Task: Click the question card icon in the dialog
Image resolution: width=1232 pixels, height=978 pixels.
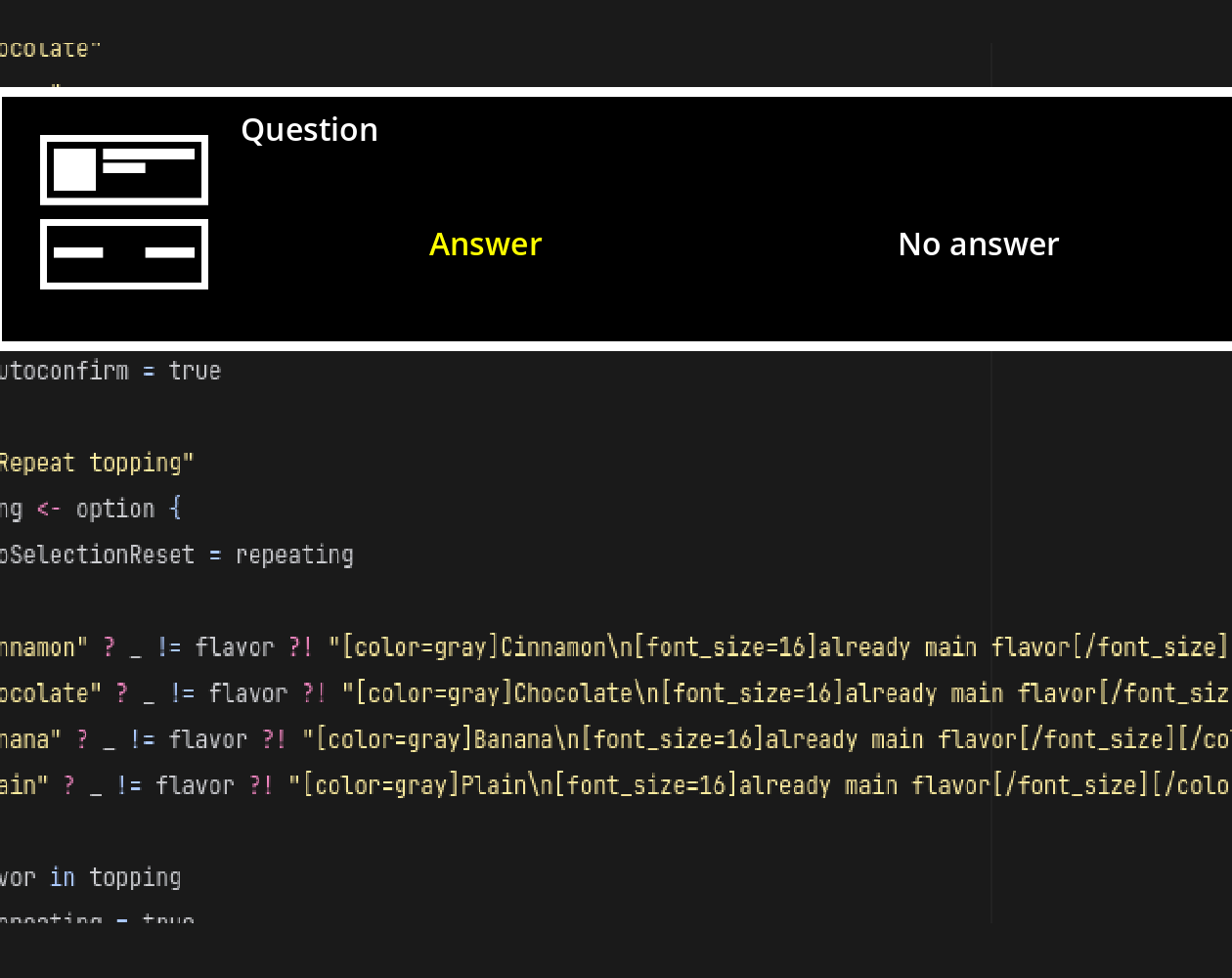Action: pos(124,170)
